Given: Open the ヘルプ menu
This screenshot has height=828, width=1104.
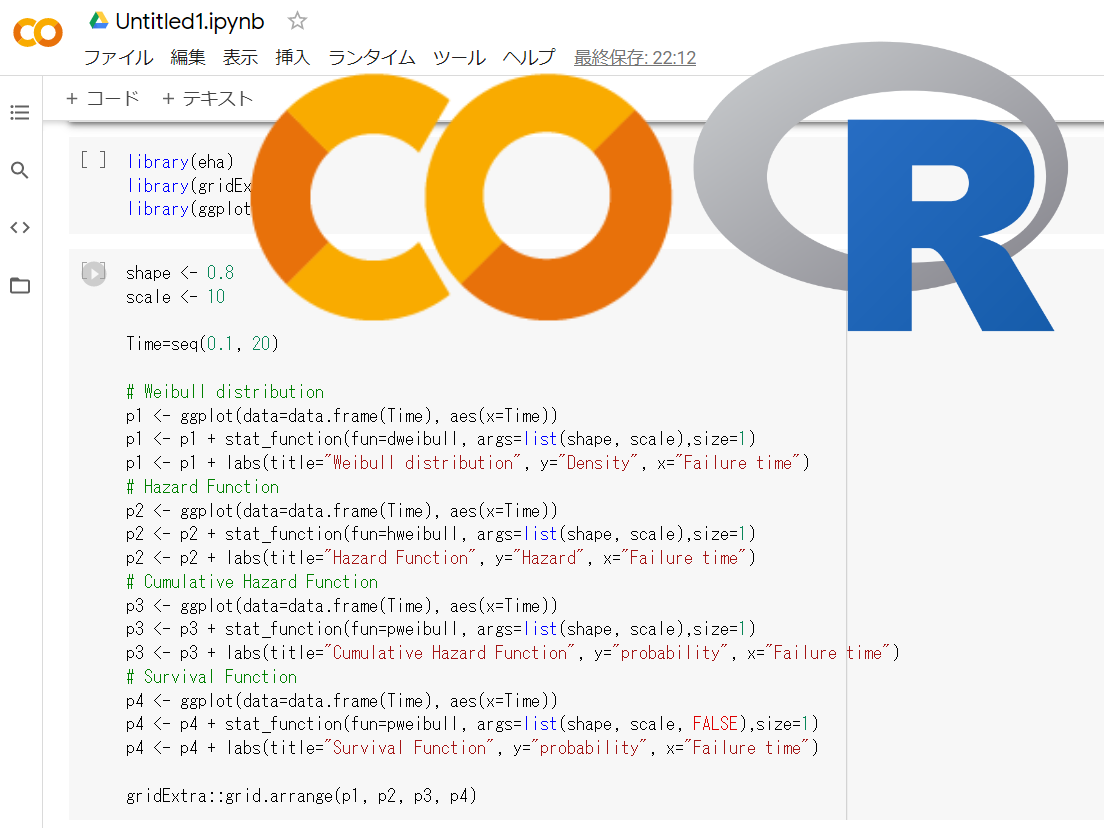Looking at the screenshot, I should [529, 58].
